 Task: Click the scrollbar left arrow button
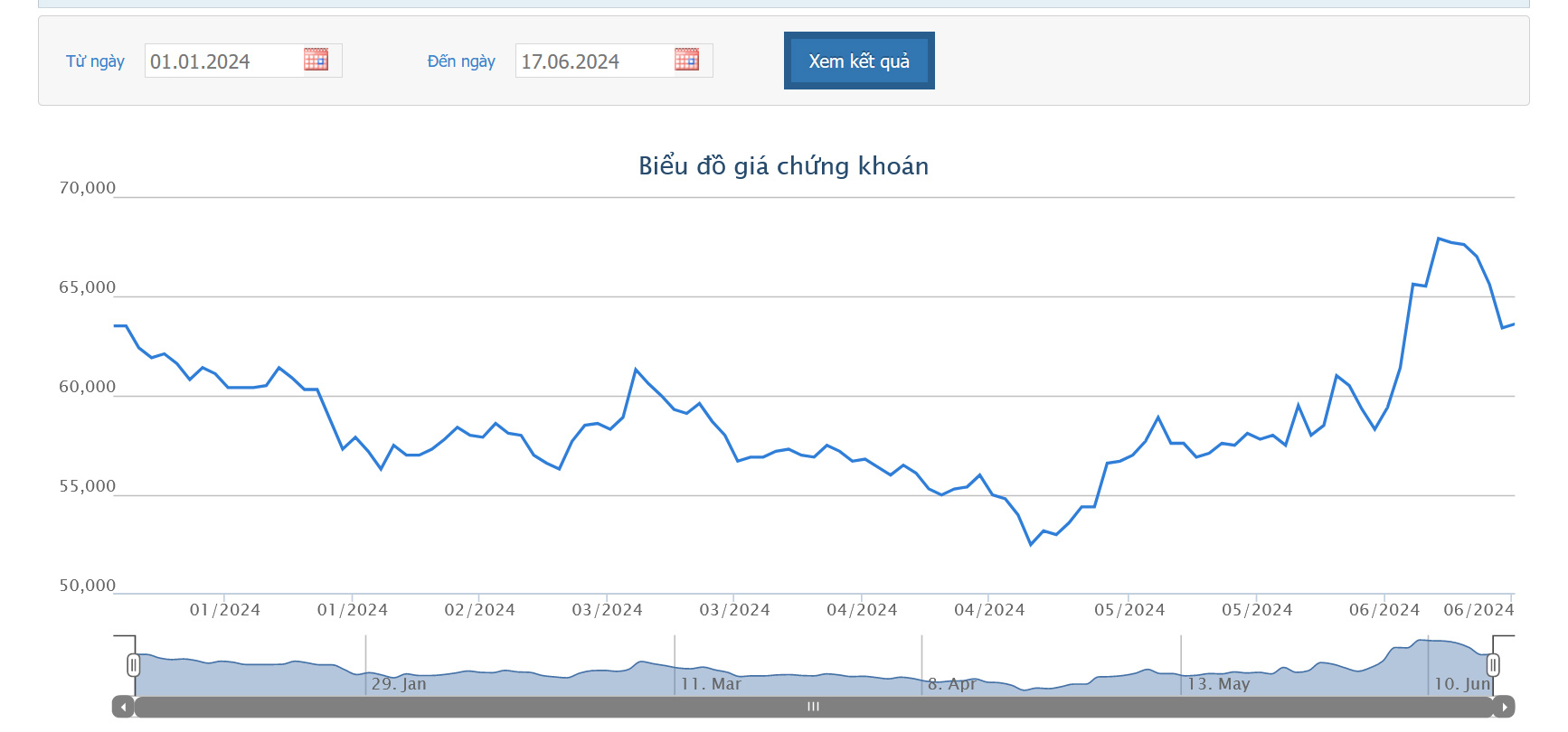point(123,707)
